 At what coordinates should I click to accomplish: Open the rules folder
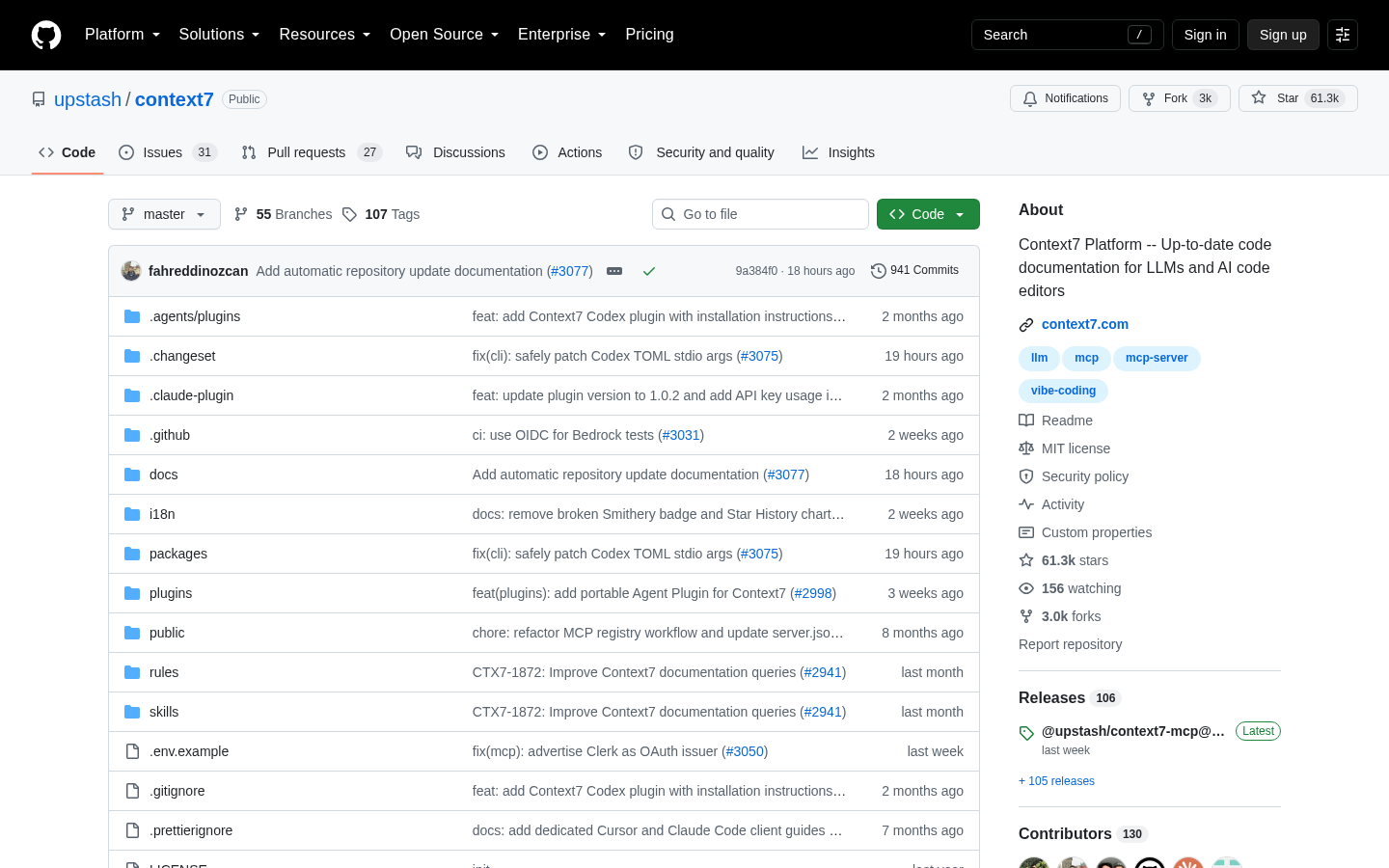[x=164, y=672]
